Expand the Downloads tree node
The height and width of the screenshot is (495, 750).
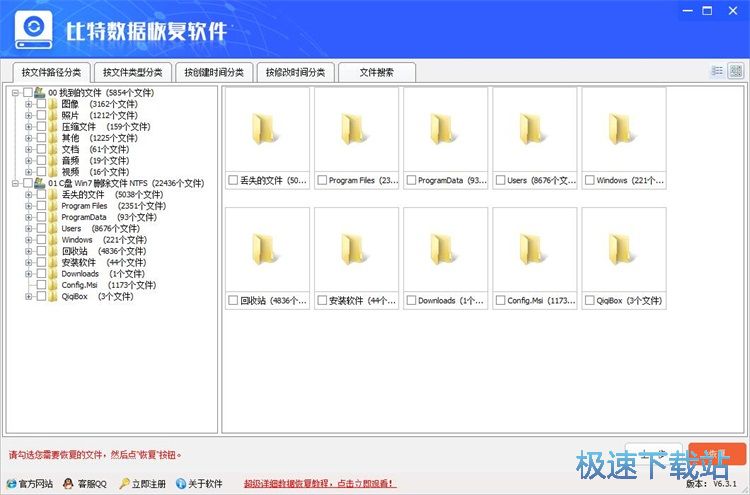(x=29, y=274)
